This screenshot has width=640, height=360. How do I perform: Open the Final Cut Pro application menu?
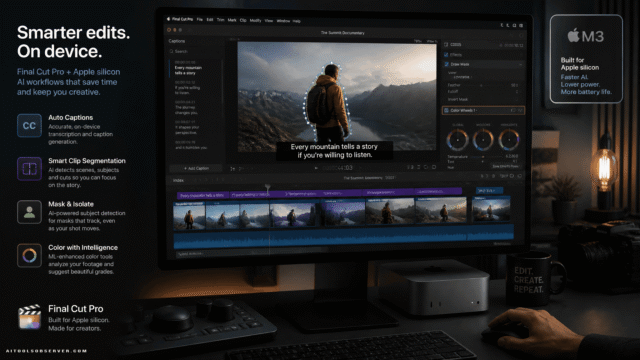(x=182, y=19)
